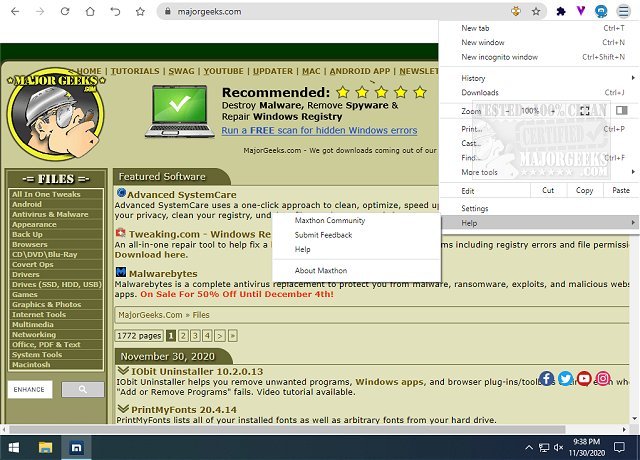Open About Maxthon
640x460 pixels.
pyautogui.click(x=356, y=270)
